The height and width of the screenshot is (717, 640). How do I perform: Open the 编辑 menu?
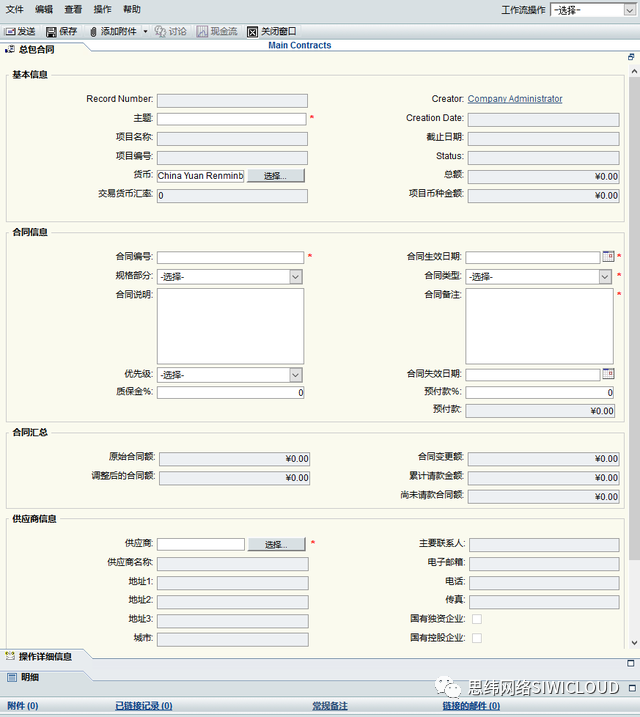tap(44, 9)
